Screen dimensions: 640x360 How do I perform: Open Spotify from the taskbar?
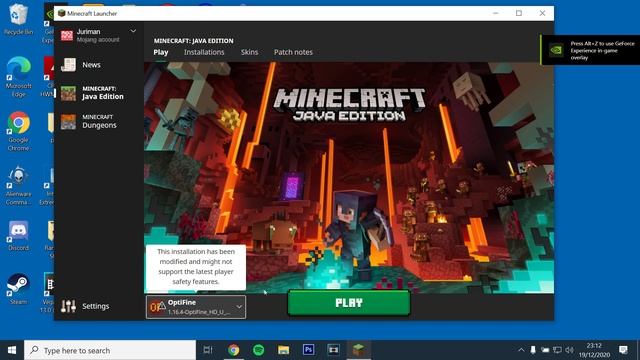[x=258, y=350]
